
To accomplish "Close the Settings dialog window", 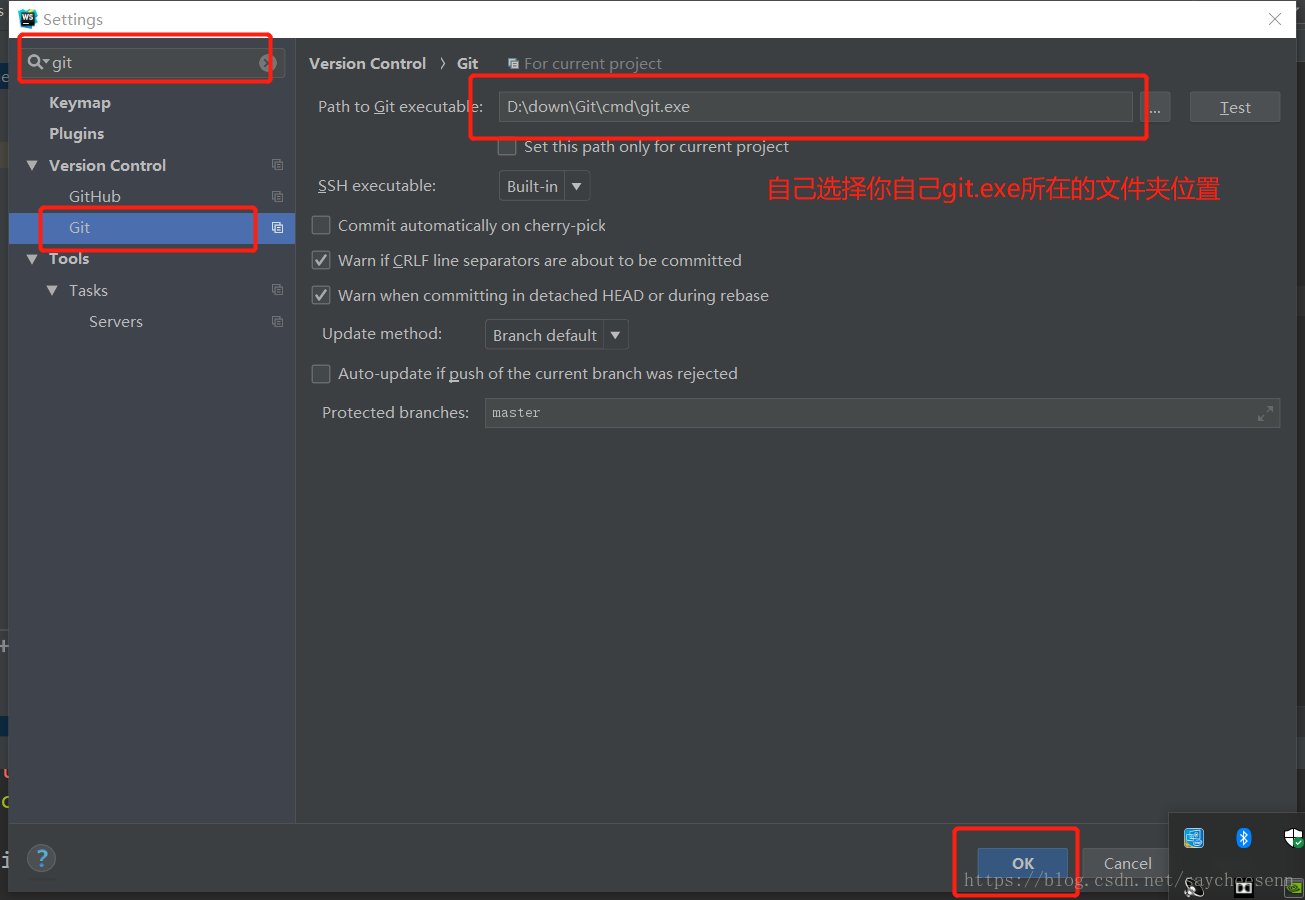I will 1274,19.
